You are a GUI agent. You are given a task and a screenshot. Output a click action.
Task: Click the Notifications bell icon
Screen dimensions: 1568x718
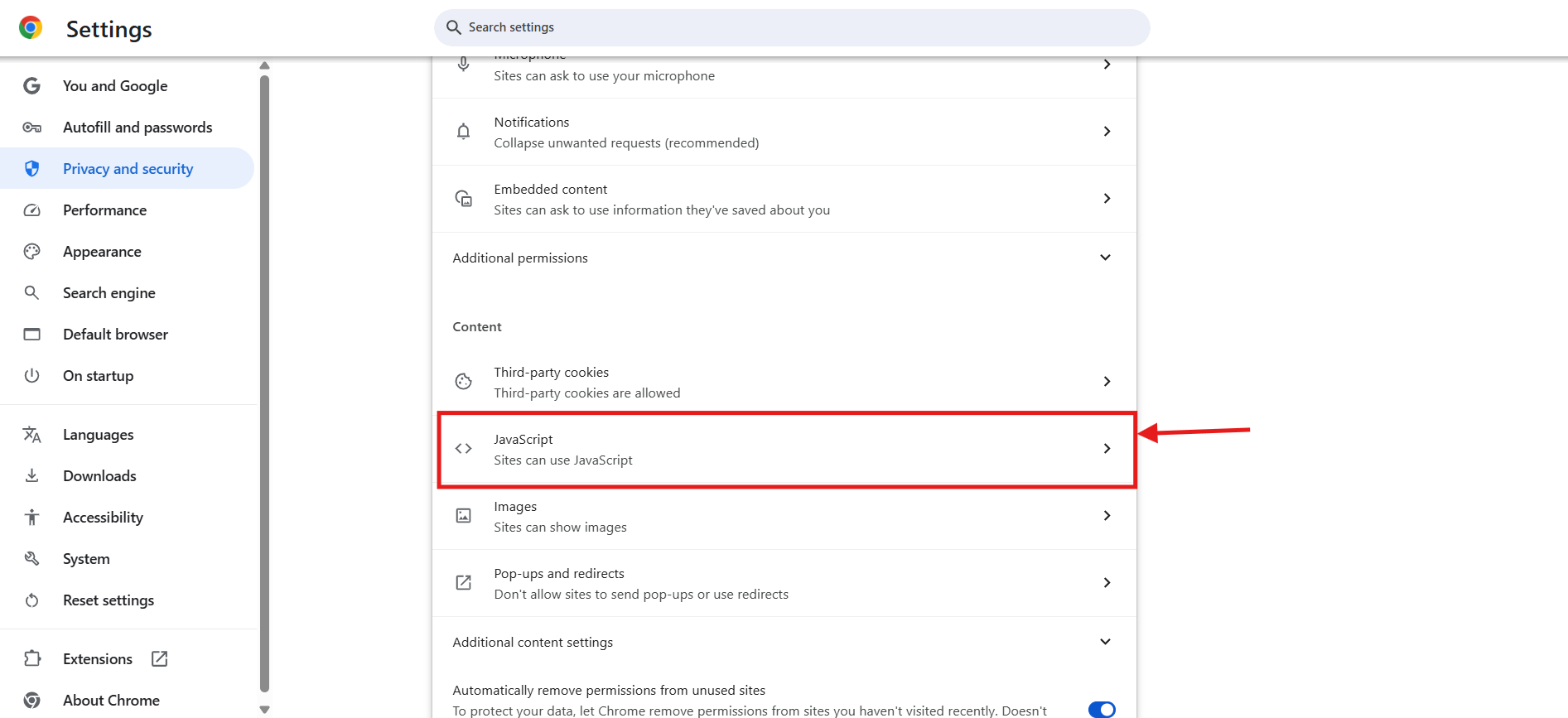(463, 131)
